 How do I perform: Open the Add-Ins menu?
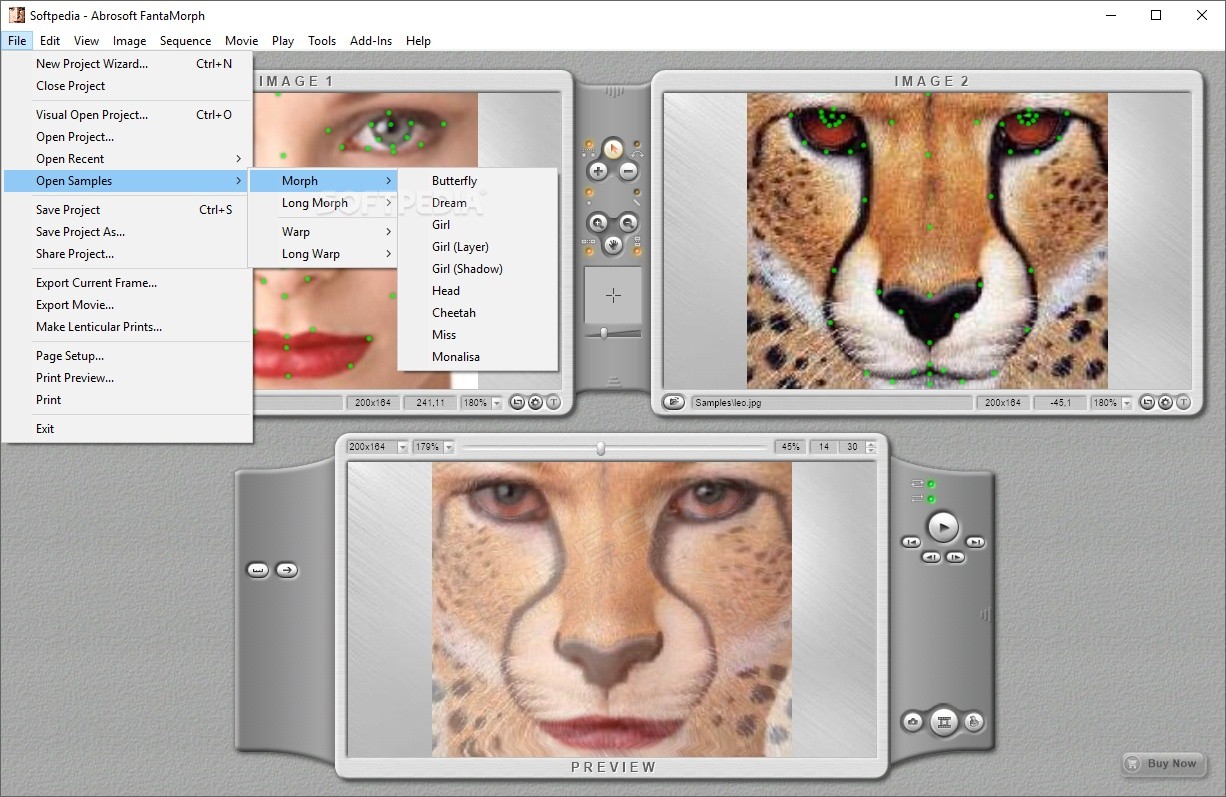(371, 41)
